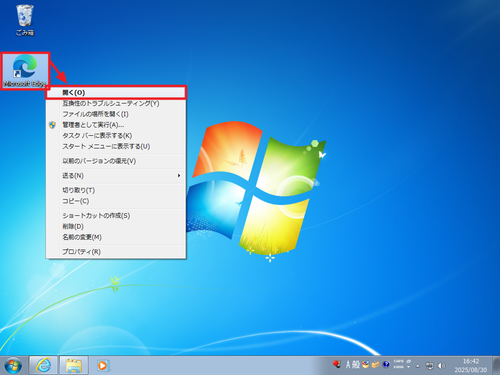Open Windows Explorer folder on taskbar
500x375 pixels.
coord(74,365)
